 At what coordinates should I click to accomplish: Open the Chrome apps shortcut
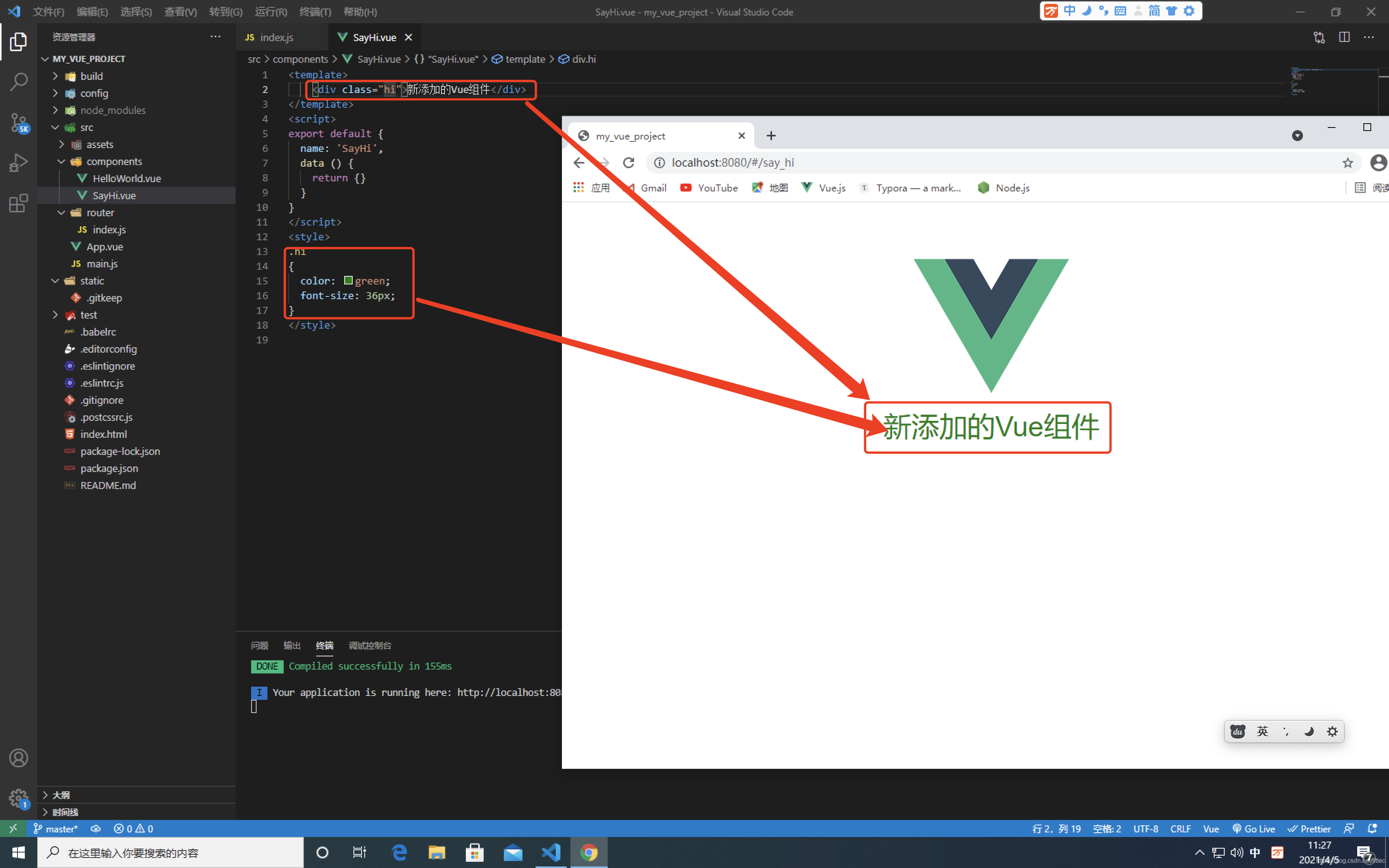point(592,188)
